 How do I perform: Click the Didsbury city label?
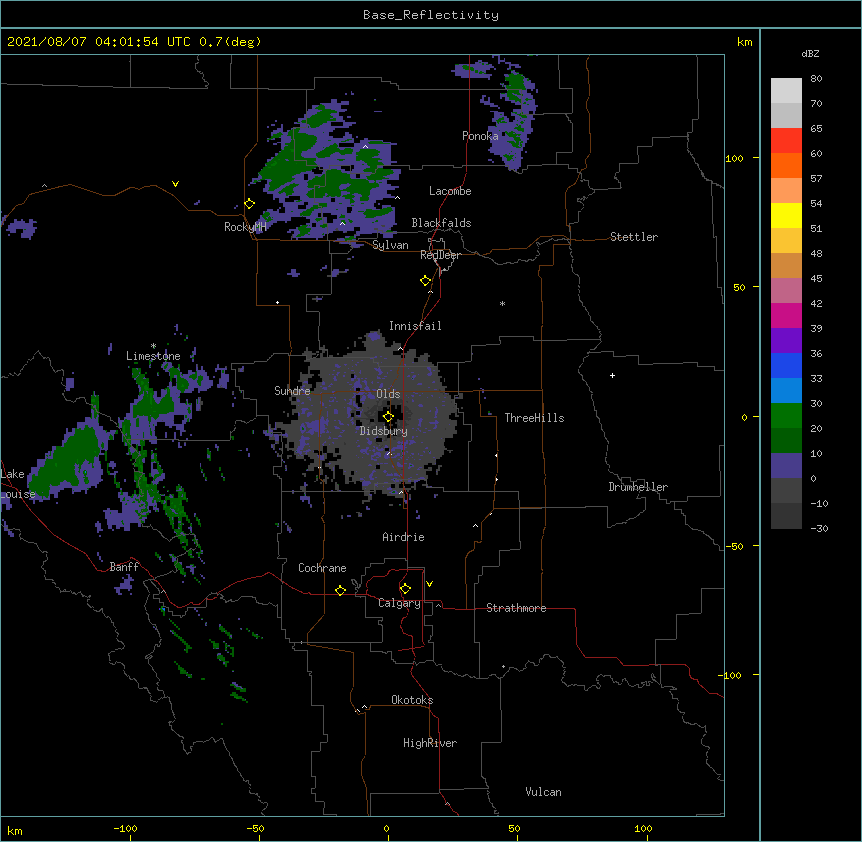(x=384, y=431)
